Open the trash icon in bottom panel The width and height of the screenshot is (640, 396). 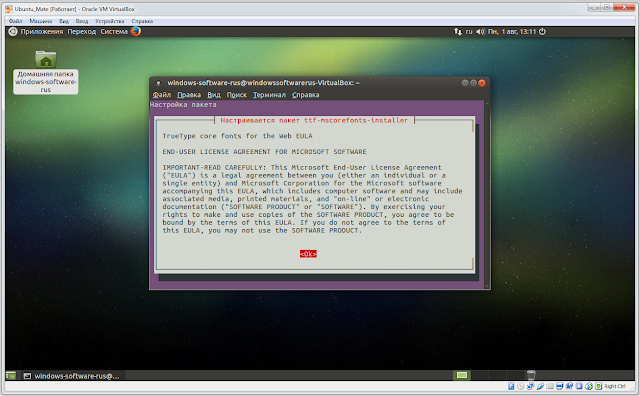coord(531,375)
